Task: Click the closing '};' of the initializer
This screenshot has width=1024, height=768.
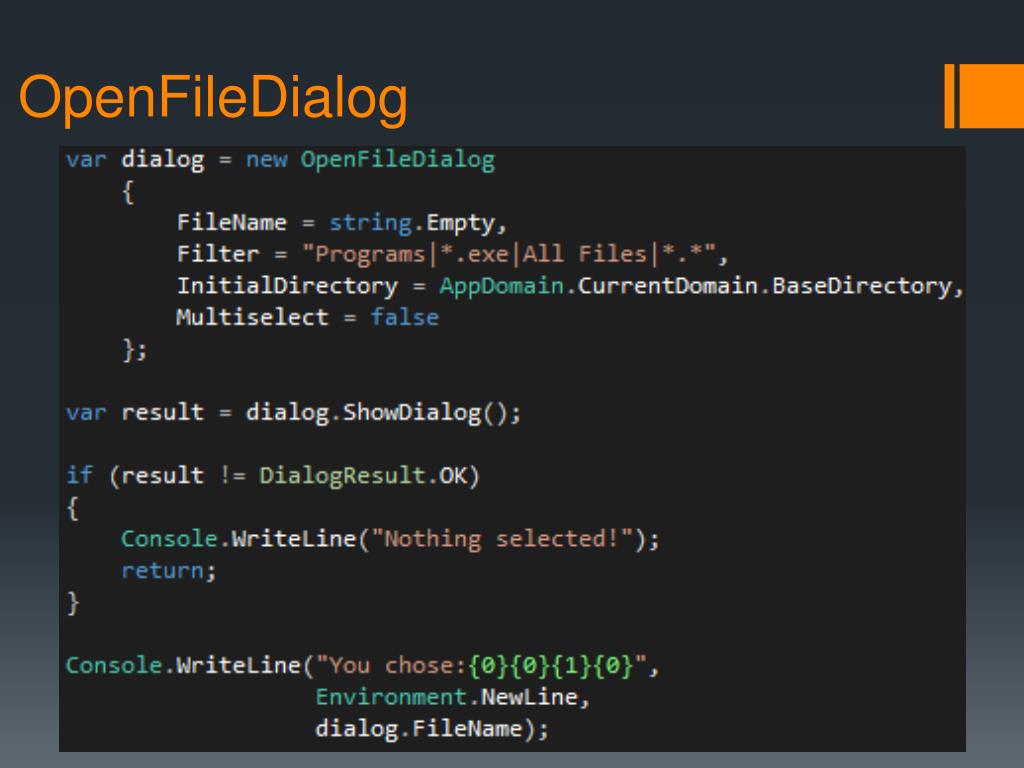Action: tap(135, 350)
